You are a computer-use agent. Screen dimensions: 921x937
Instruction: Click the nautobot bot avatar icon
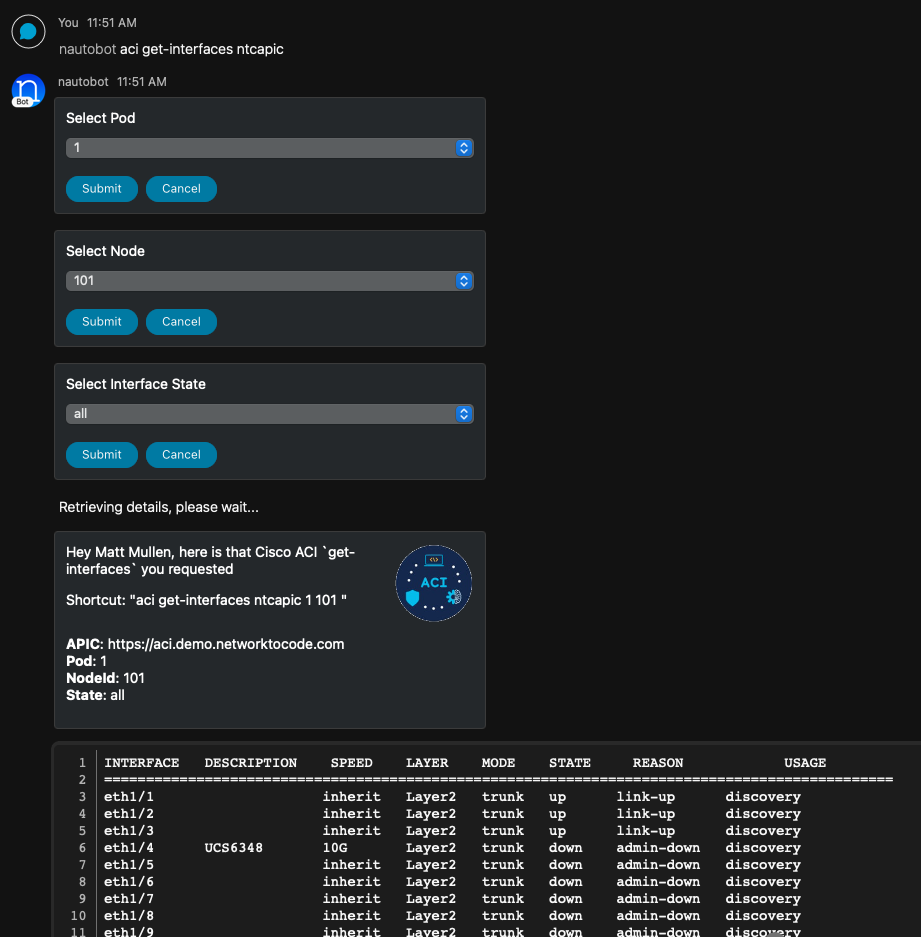coord(28,90)
